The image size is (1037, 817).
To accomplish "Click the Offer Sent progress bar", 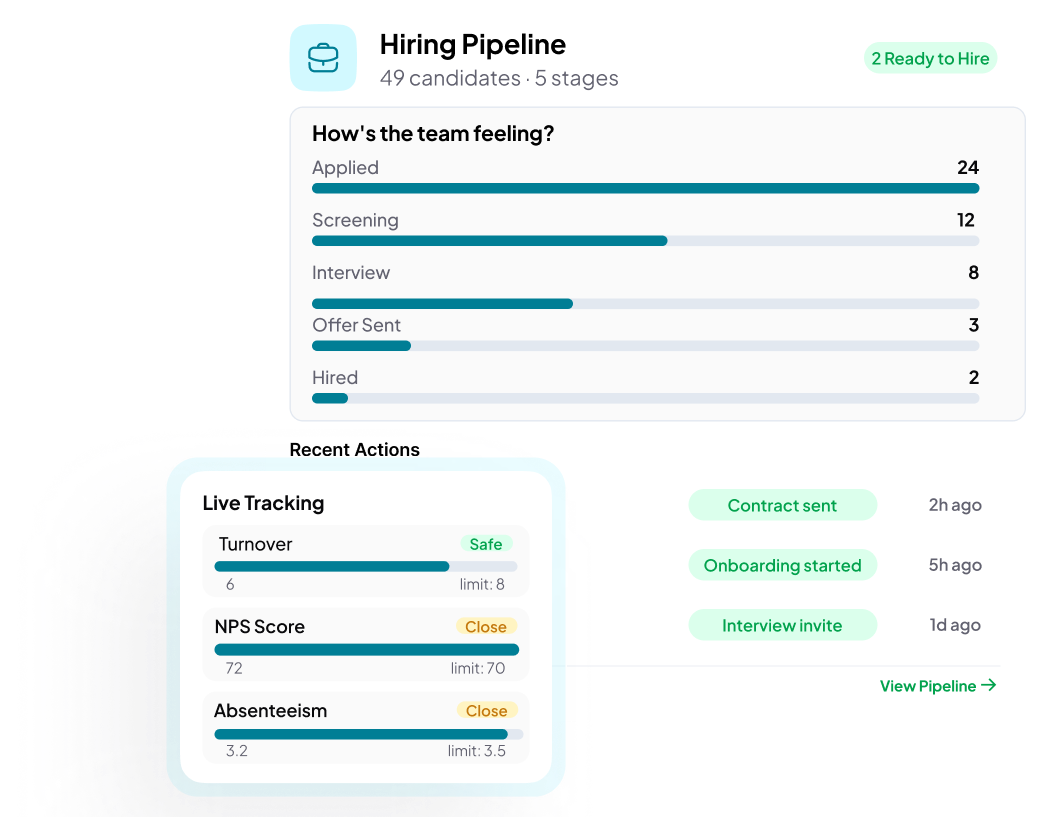I will coord(645,346).
